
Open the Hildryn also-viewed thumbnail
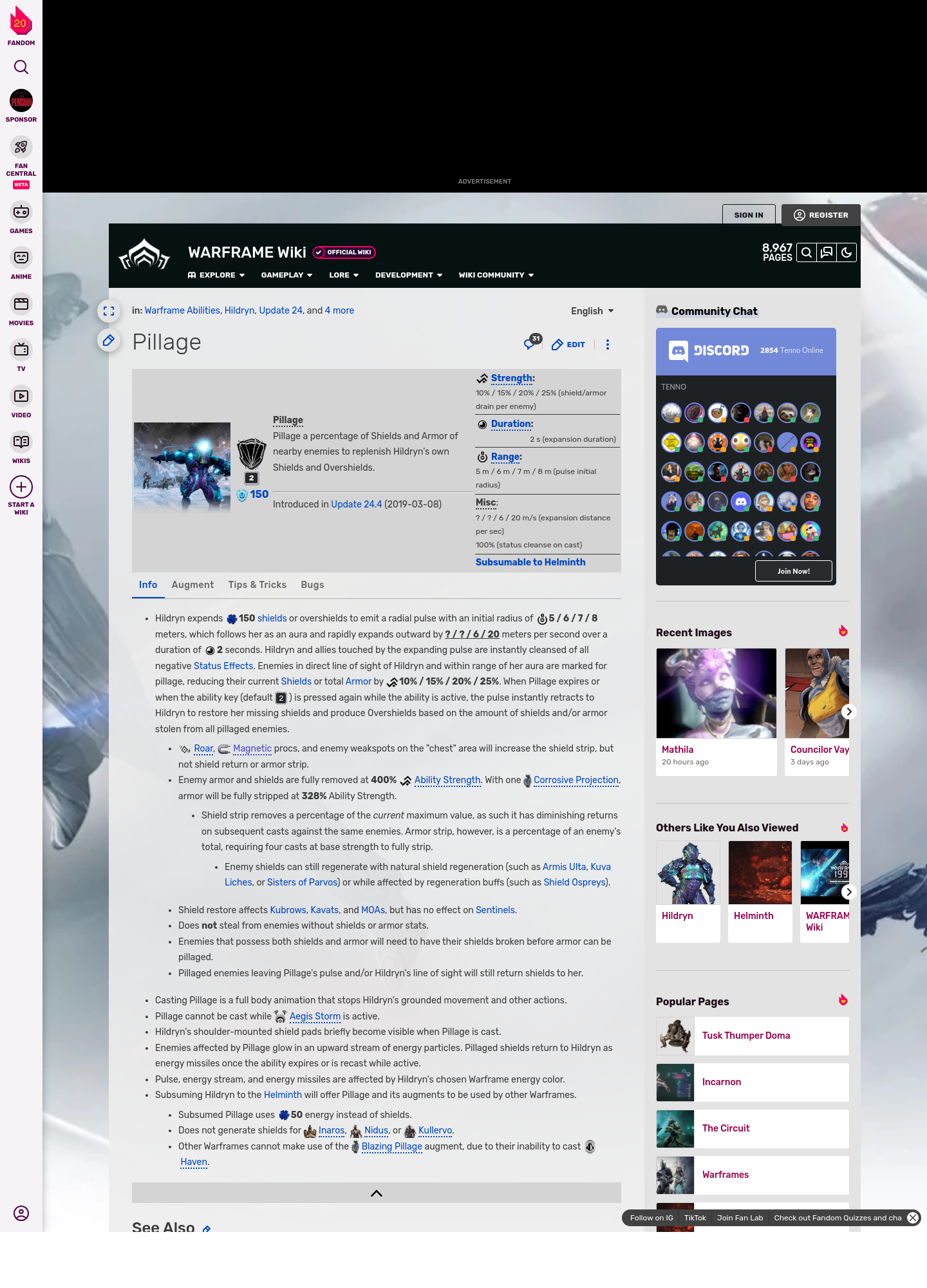688,873
